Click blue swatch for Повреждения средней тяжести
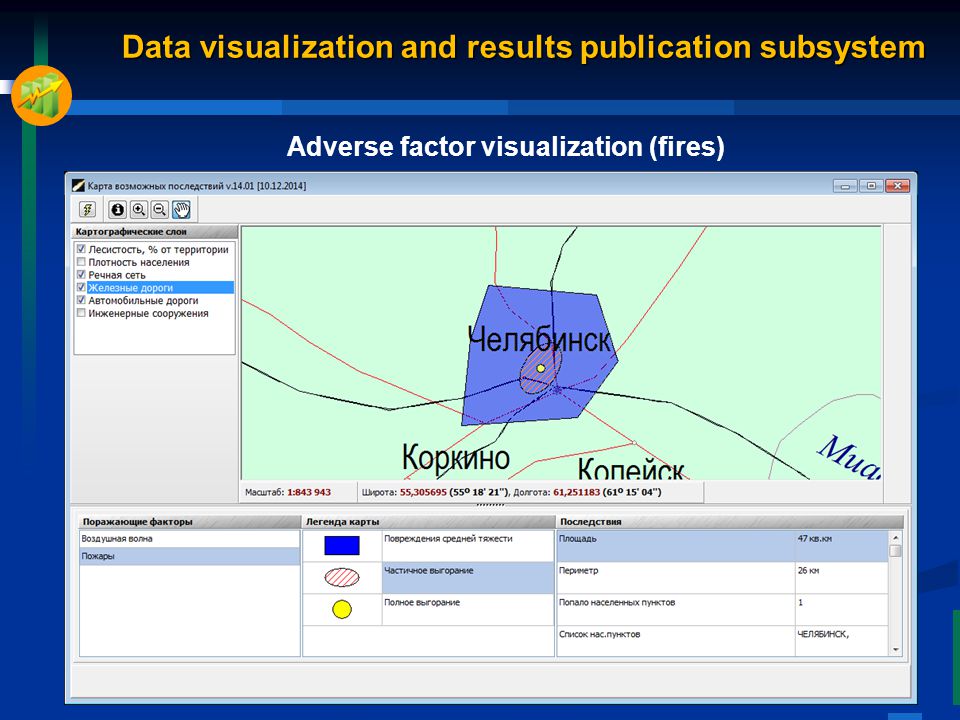The image size is (960, 720). tap(342, 546)
